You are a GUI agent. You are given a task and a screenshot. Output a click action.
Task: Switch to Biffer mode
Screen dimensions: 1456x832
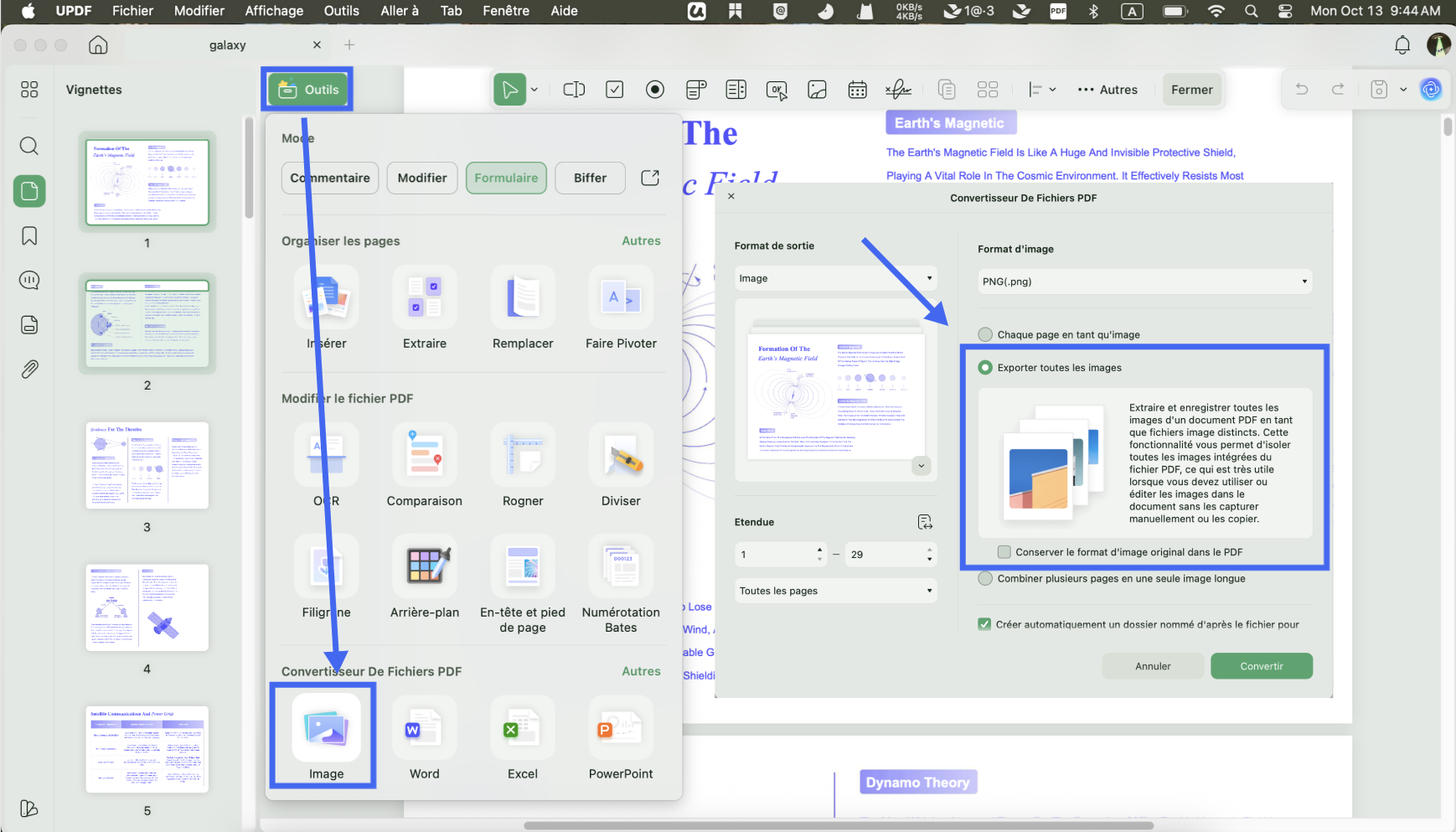[x=591, y=178]
